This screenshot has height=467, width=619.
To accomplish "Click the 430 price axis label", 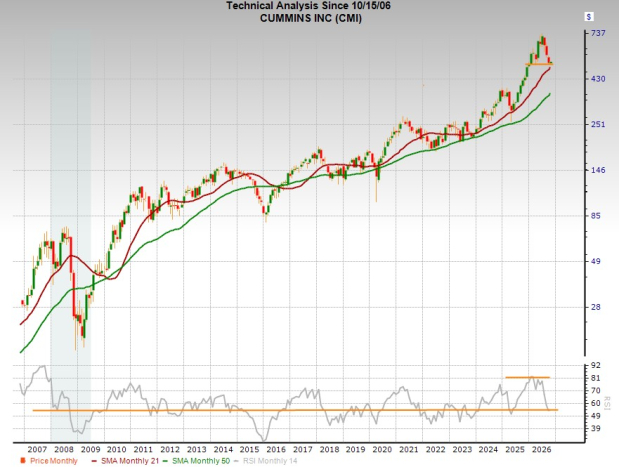I will point(598,79).
